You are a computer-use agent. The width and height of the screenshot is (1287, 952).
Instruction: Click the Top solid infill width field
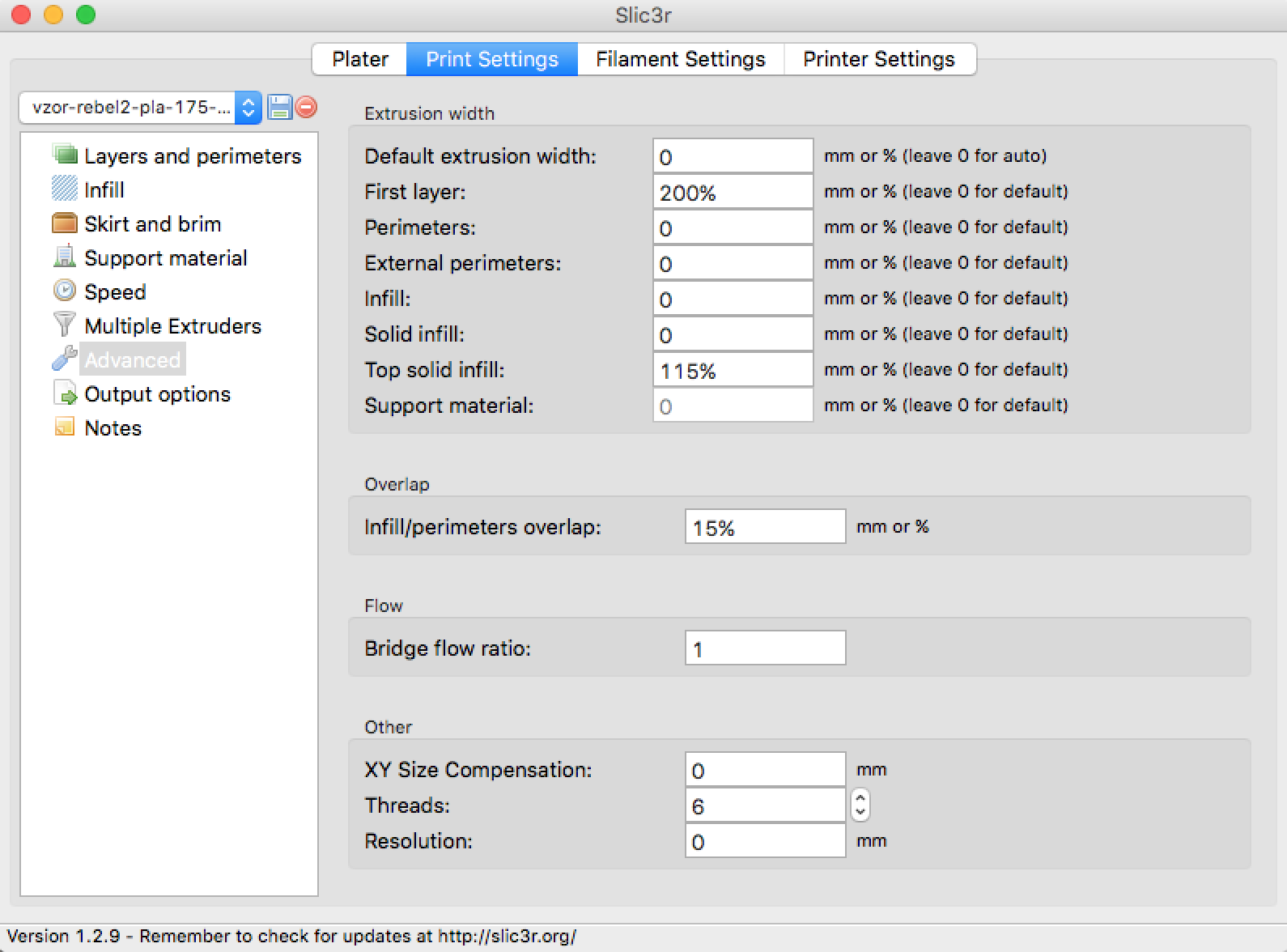(733, 371)
